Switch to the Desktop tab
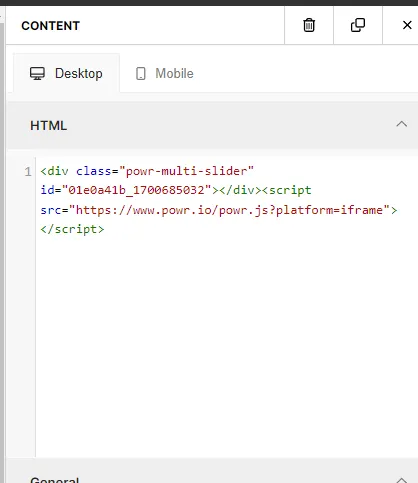The height and width of the screenshot is (483, 418). [x=66, y=73]
